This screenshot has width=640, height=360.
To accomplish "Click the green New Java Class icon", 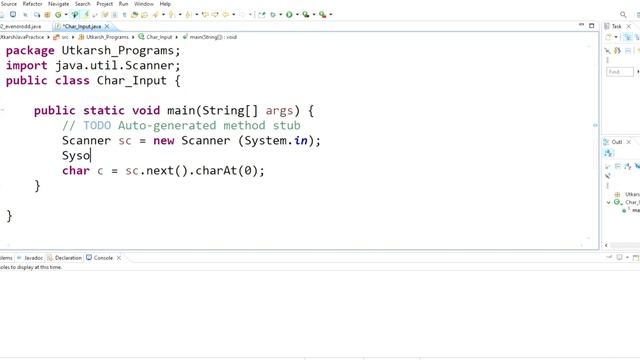I will coord(58,15).
